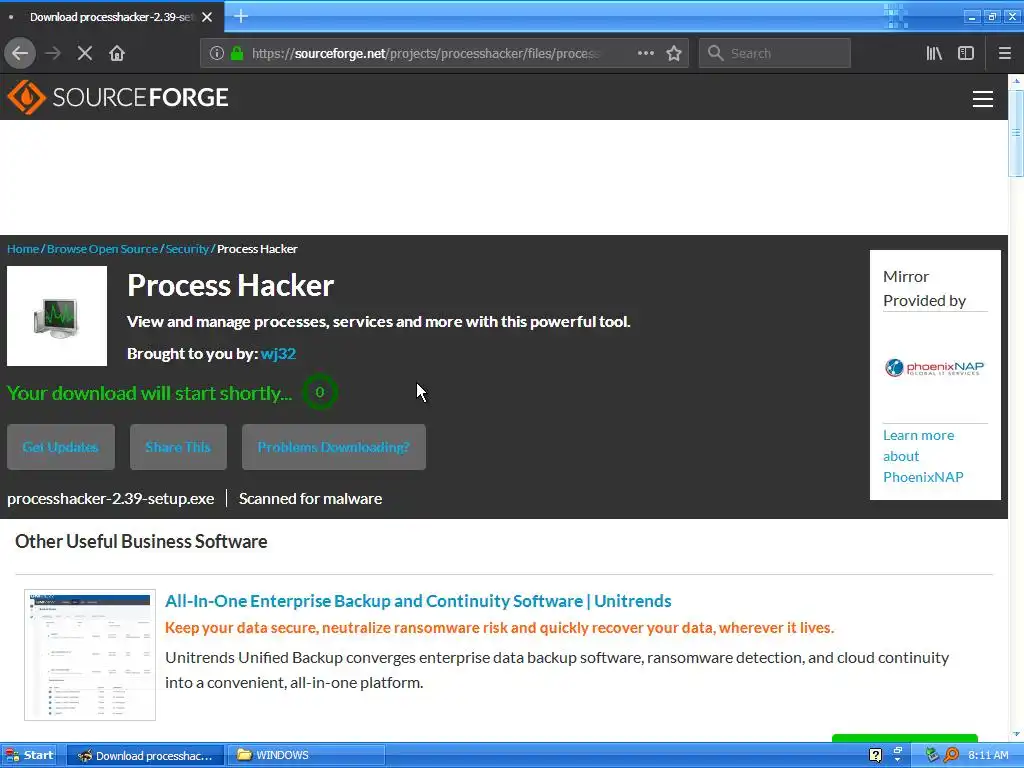
Task: Switch to WINDOWS folder taskbar button
Action: [x=306, y=756]
